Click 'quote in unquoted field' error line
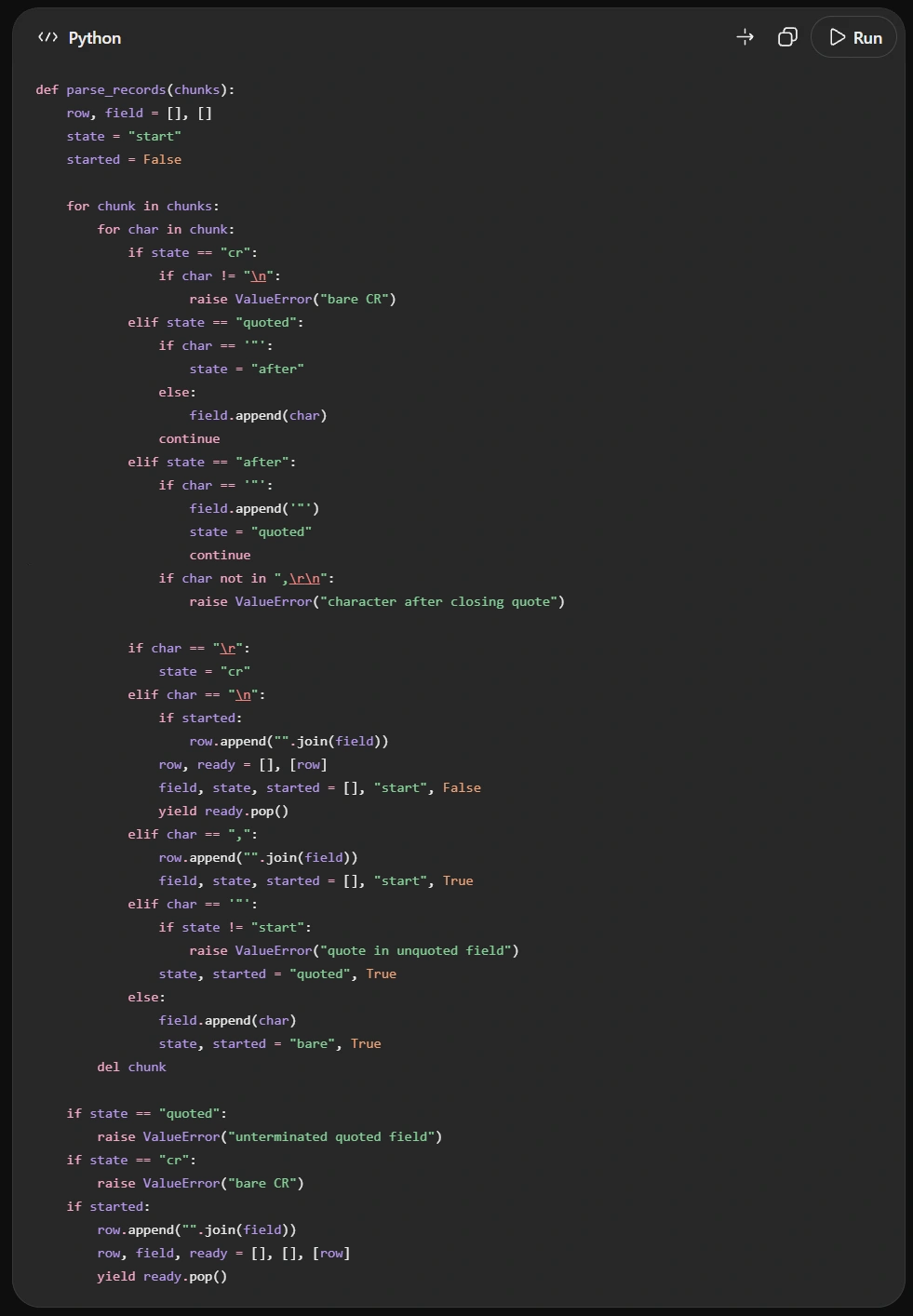The height and width of the screenshot is (1316, 913). point(355,950)
